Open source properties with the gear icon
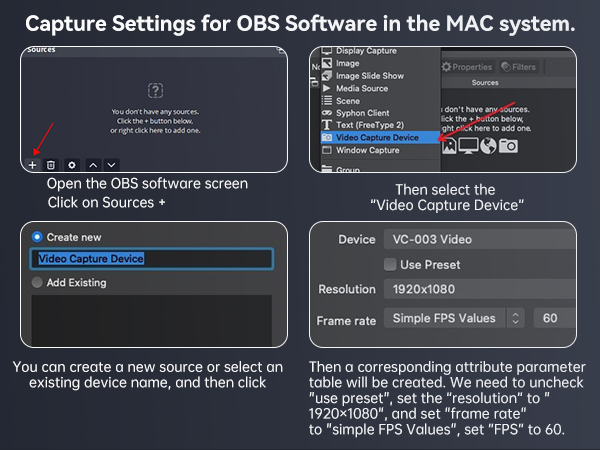Image resolution: width=600 pixels, height=450 pixels. coord(71,164)
